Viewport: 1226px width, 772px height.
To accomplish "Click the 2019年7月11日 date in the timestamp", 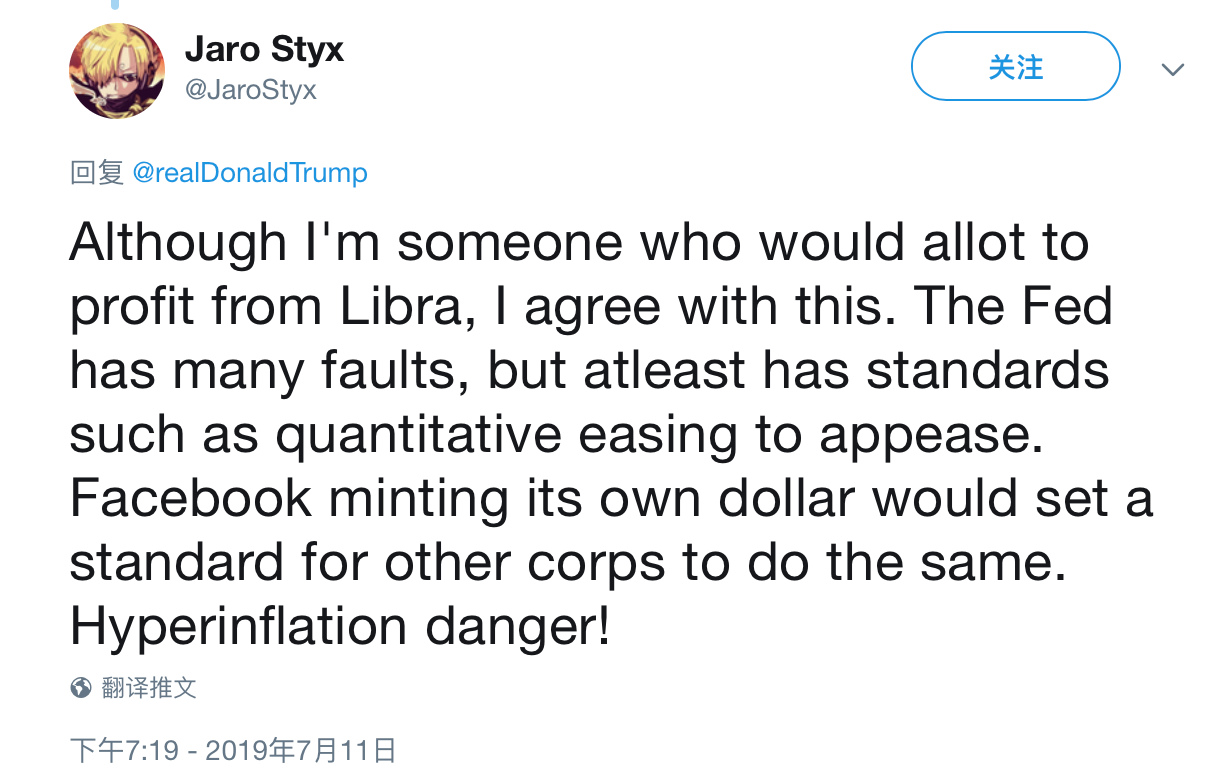I will (301, 750).
